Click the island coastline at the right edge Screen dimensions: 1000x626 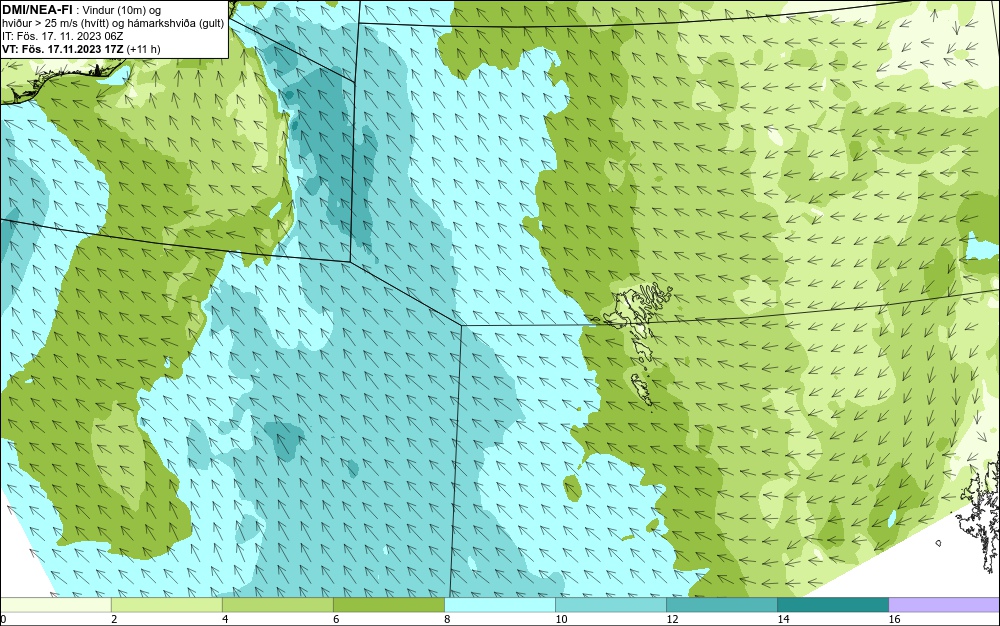(979, 513)
